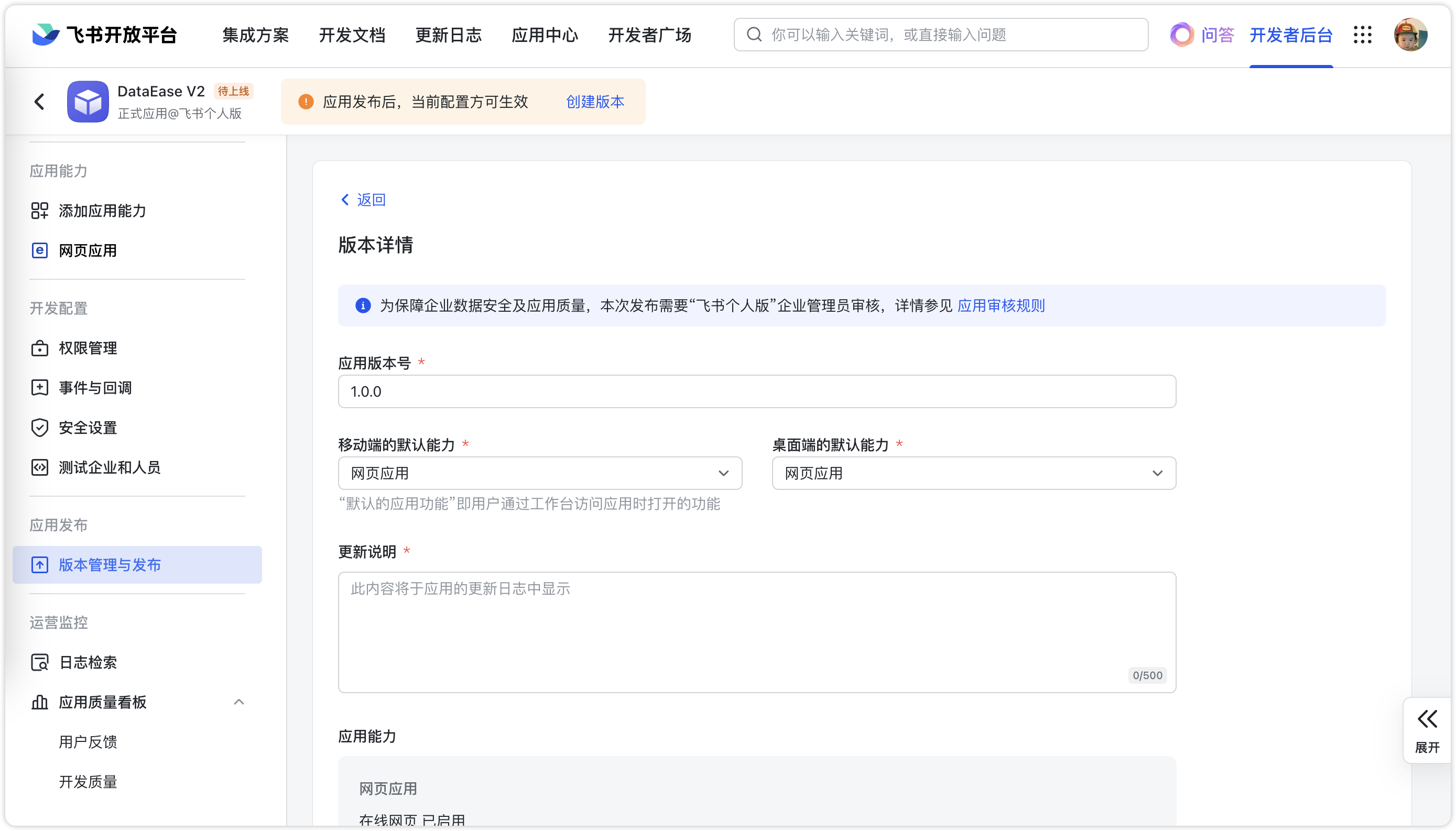Open the 开发者广场 menu
This screenshot has width=1456, height=831.
pyautogui.click(x=650, y=35)
